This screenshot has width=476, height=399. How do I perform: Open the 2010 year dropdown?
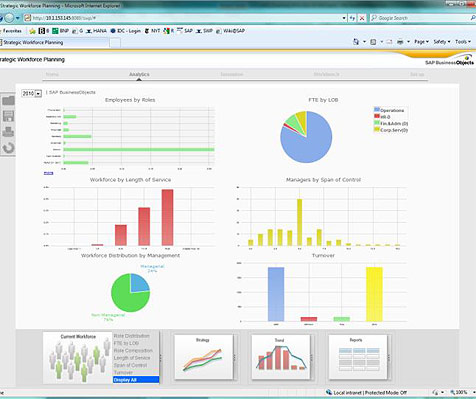pos(31,93)
